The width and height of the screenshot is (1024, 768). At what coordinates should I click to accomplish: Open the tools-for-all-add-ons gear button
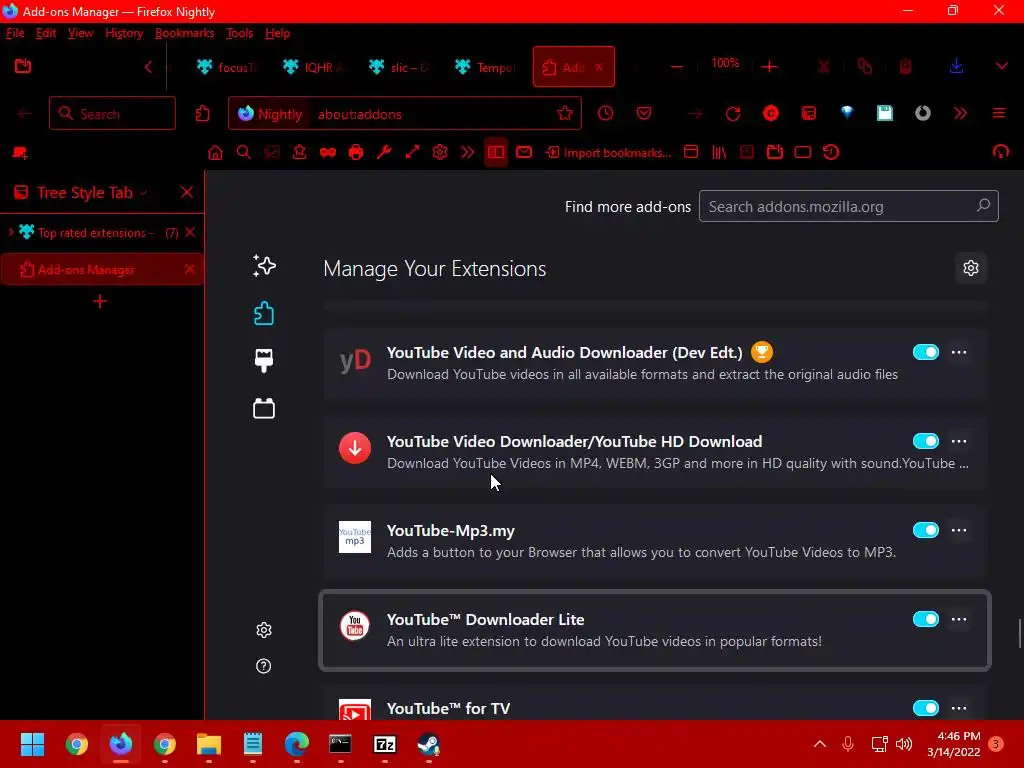click(x=970, y=268)
